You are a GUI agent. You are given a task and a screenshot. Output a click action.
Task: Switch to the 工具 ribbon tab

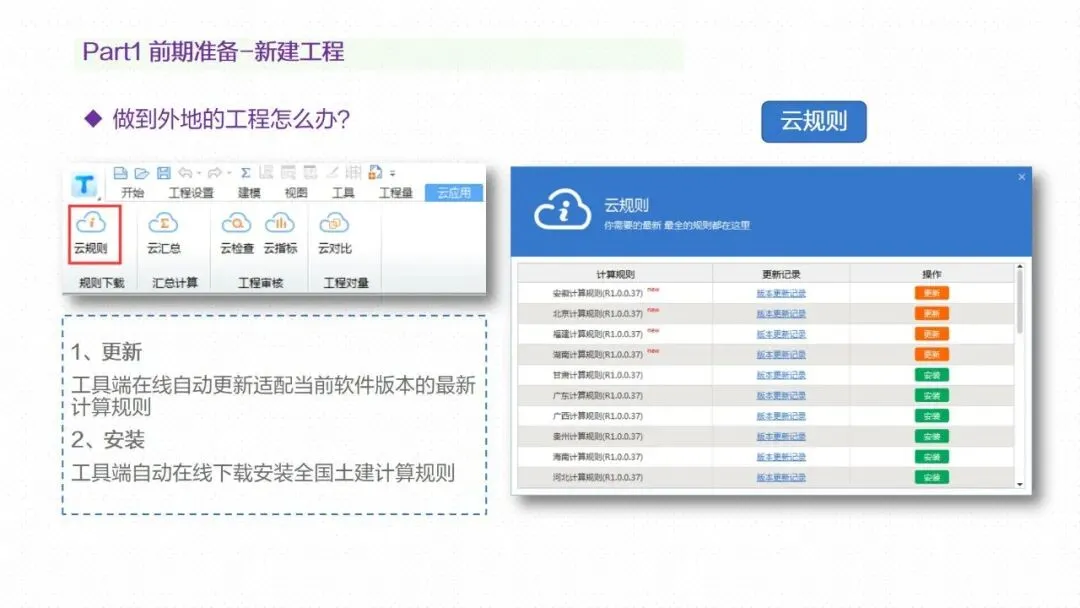[x=342, y=193]
